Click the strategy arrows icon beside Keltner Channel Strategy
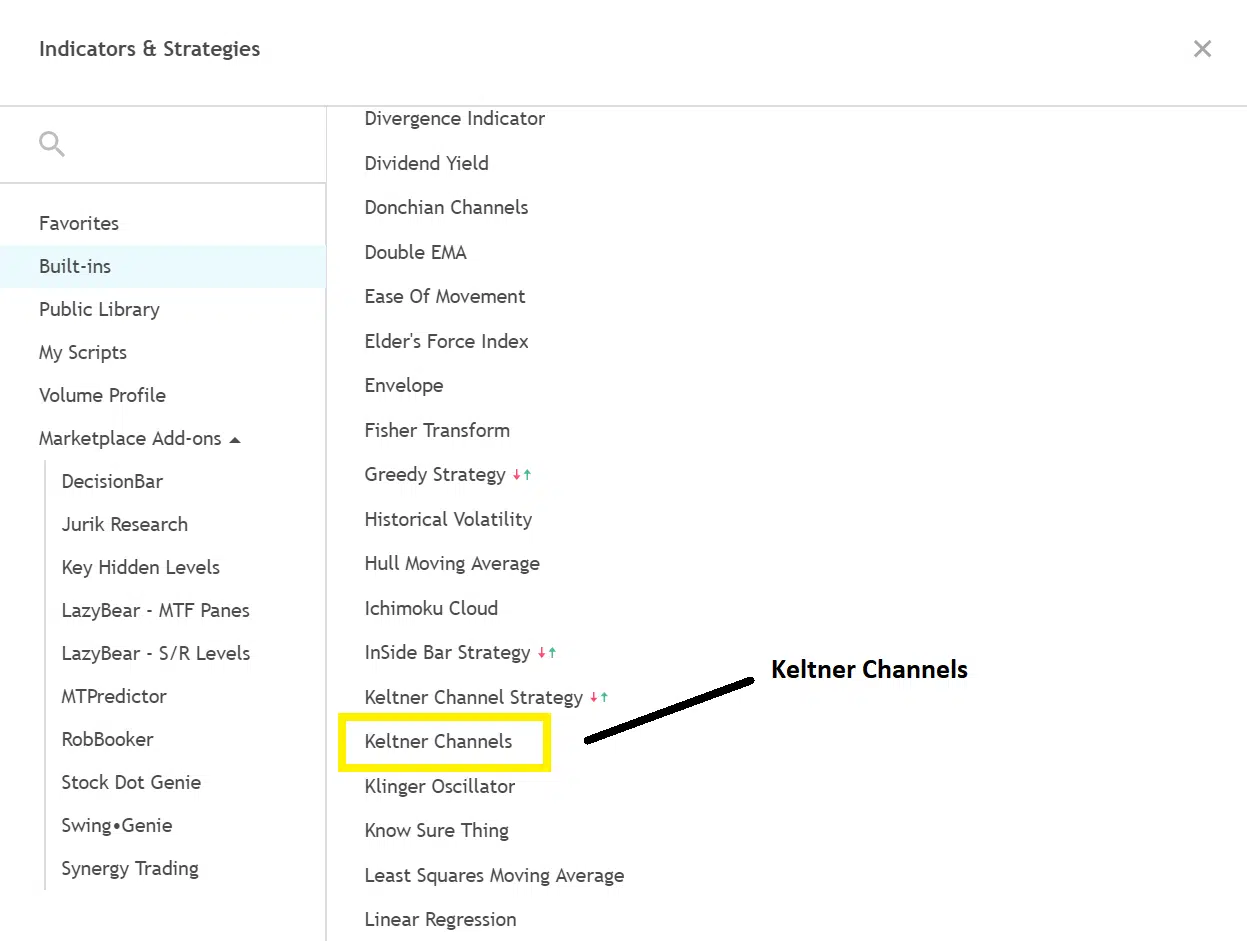 [x=599, y=697]
